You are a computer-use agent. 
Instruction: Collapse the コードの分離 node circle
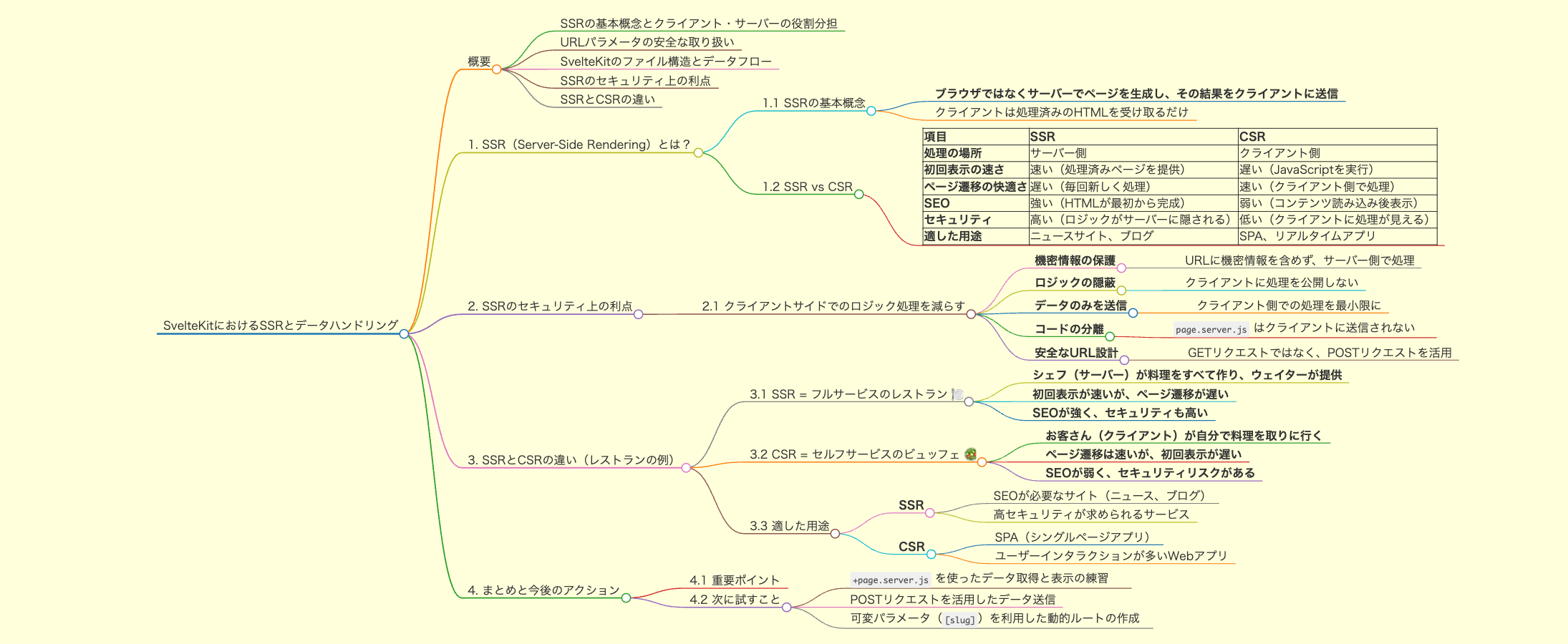[1110, 336]
